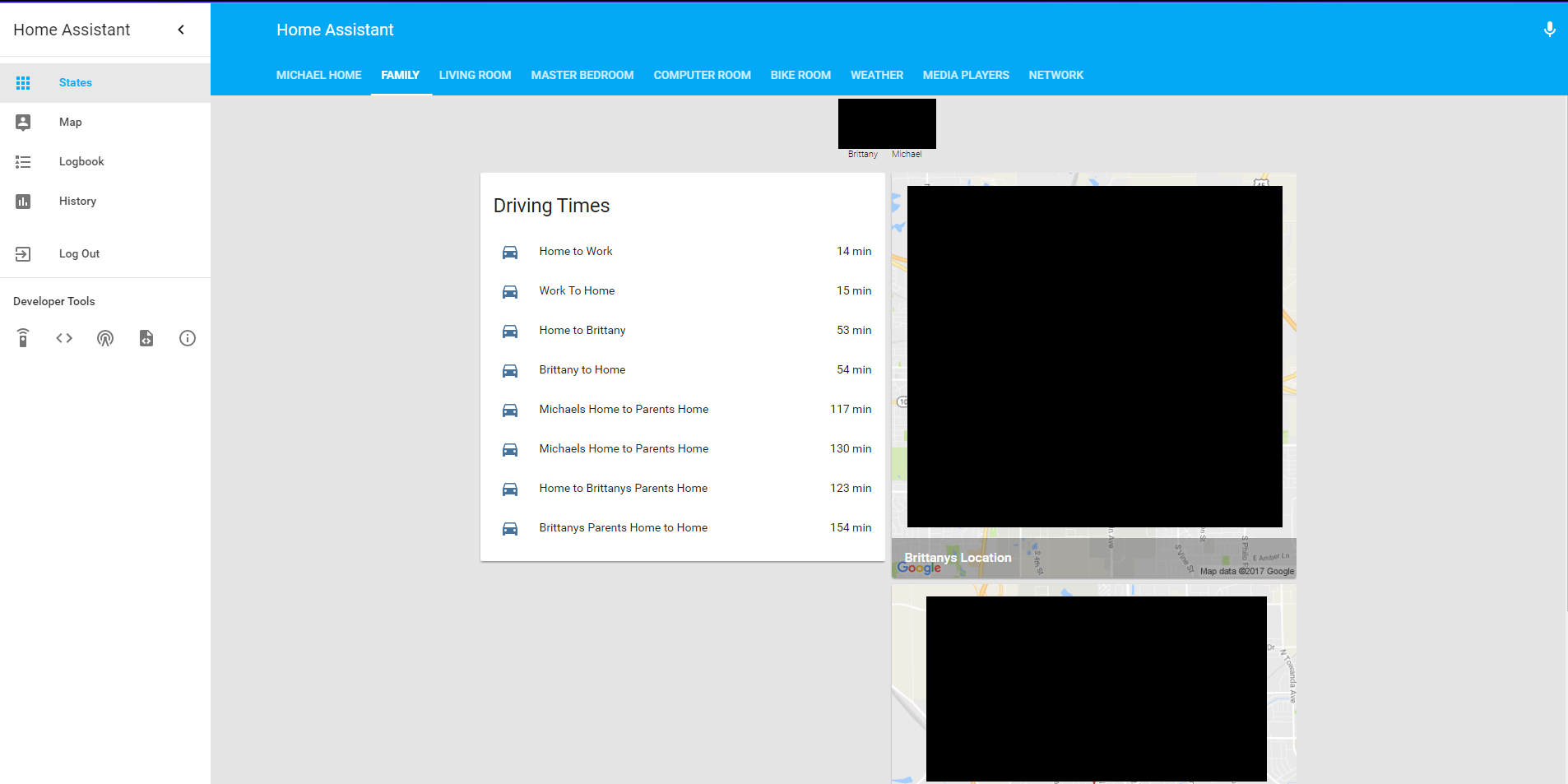Click the 154 min value

[851, 528]
